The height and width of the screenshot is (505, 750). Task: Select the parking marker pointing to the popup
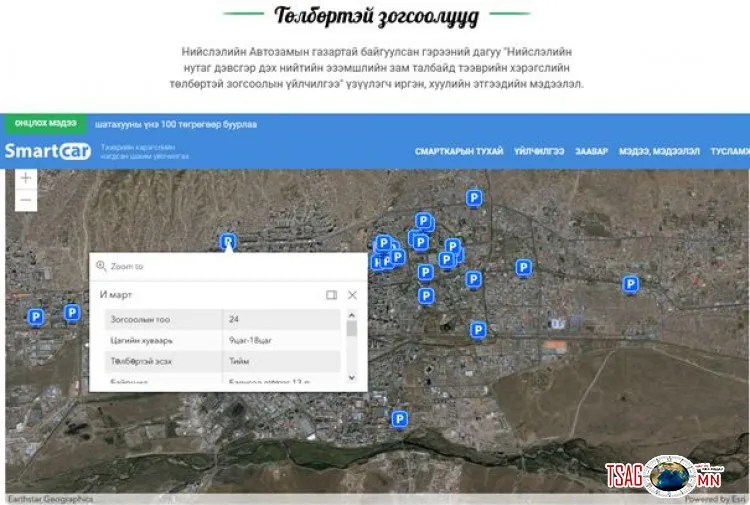coord(228,242)
